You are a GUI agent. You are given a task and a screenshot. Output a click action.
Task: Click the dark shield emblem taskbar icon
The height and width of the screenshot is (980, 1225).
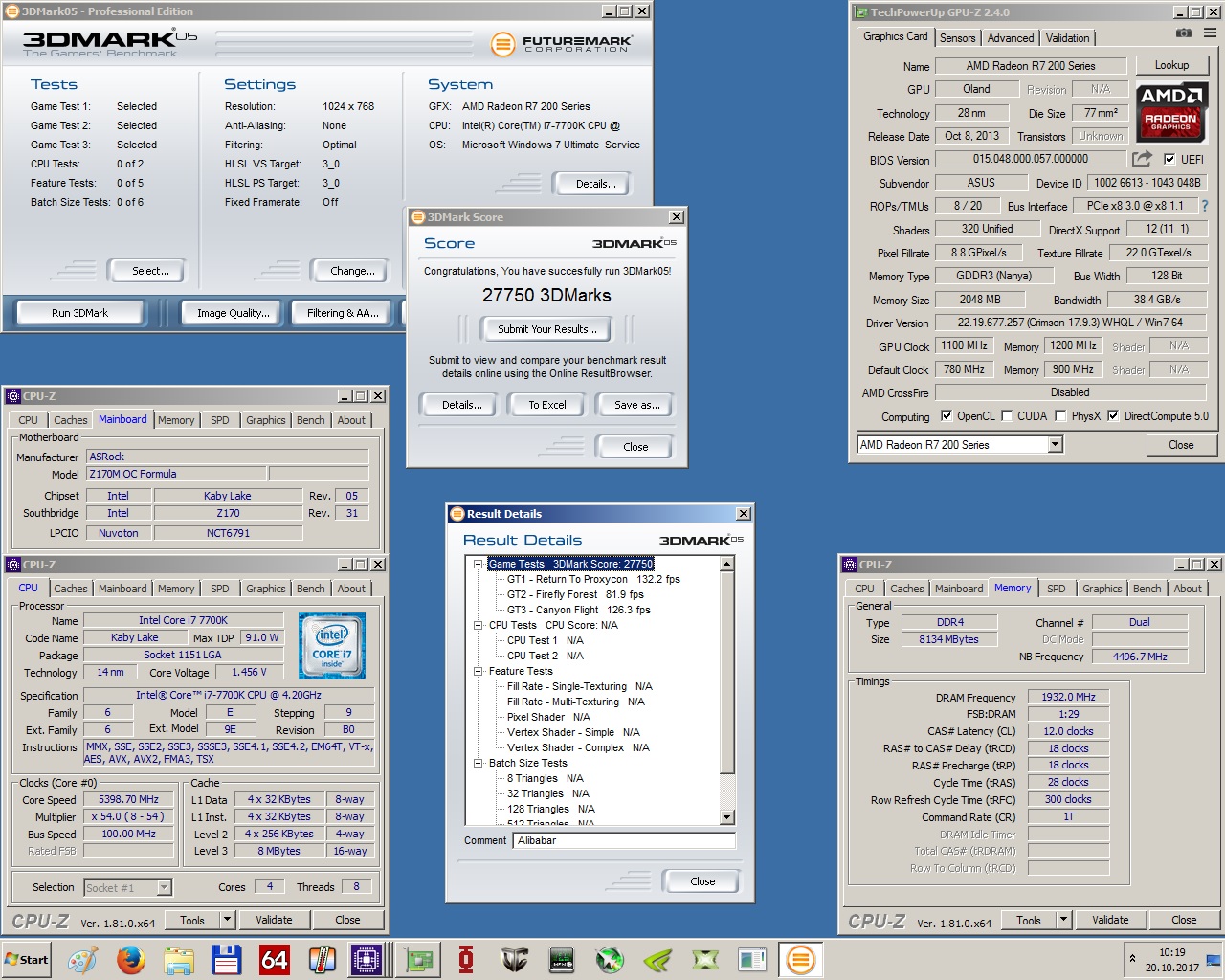tap(514, 960)
